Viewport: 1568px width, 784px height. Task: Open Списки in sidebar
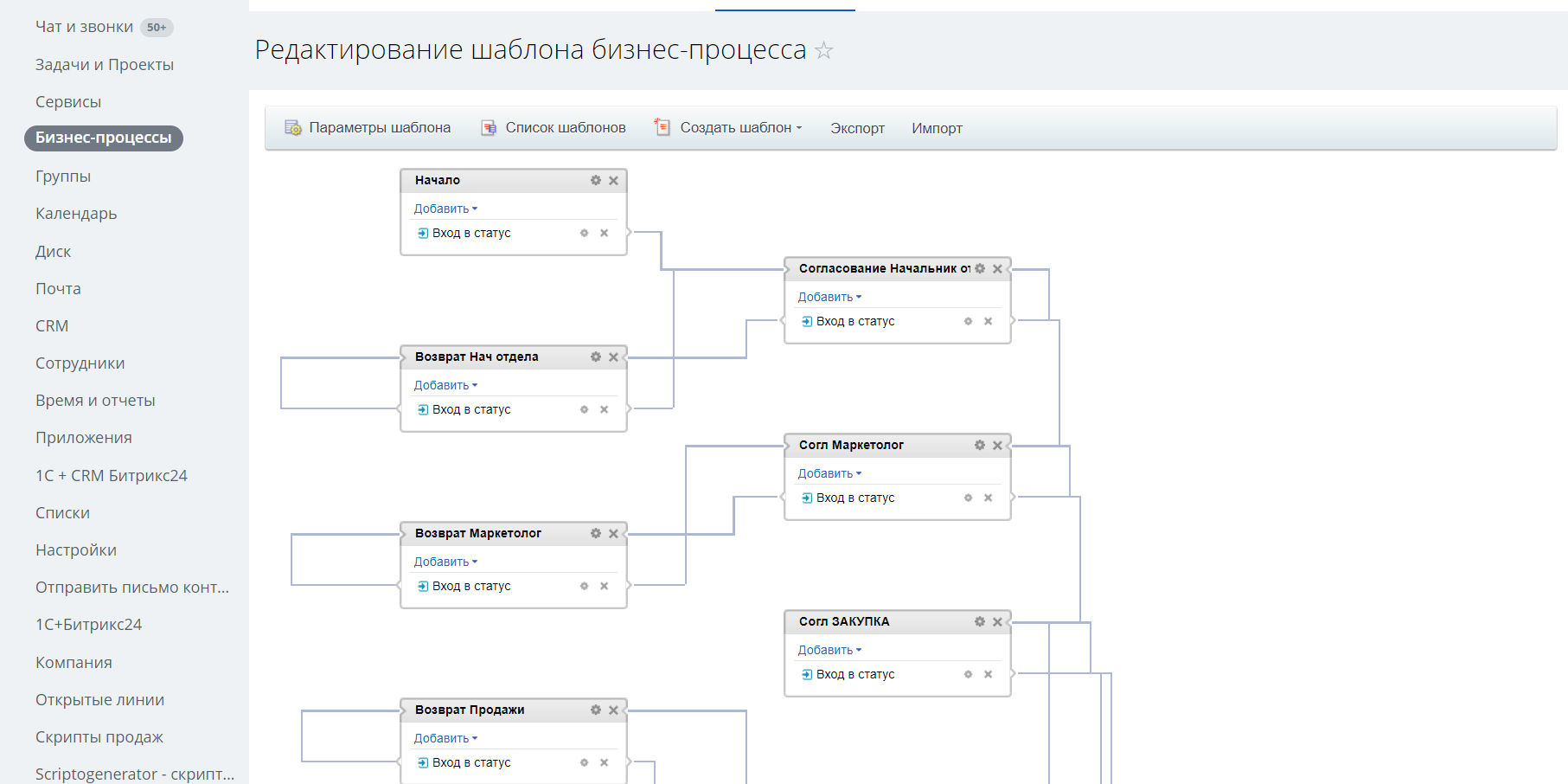click(62, 512)
